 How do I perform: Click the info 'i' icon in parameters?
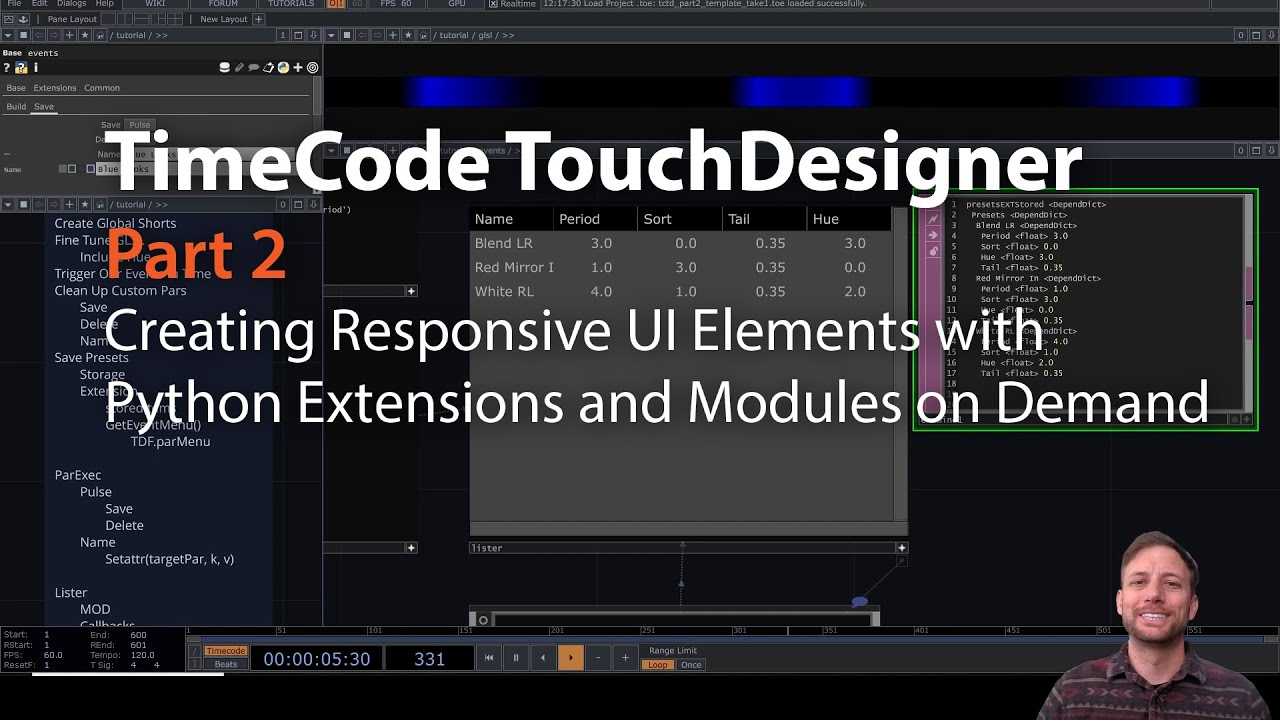[x=36, y=68]
